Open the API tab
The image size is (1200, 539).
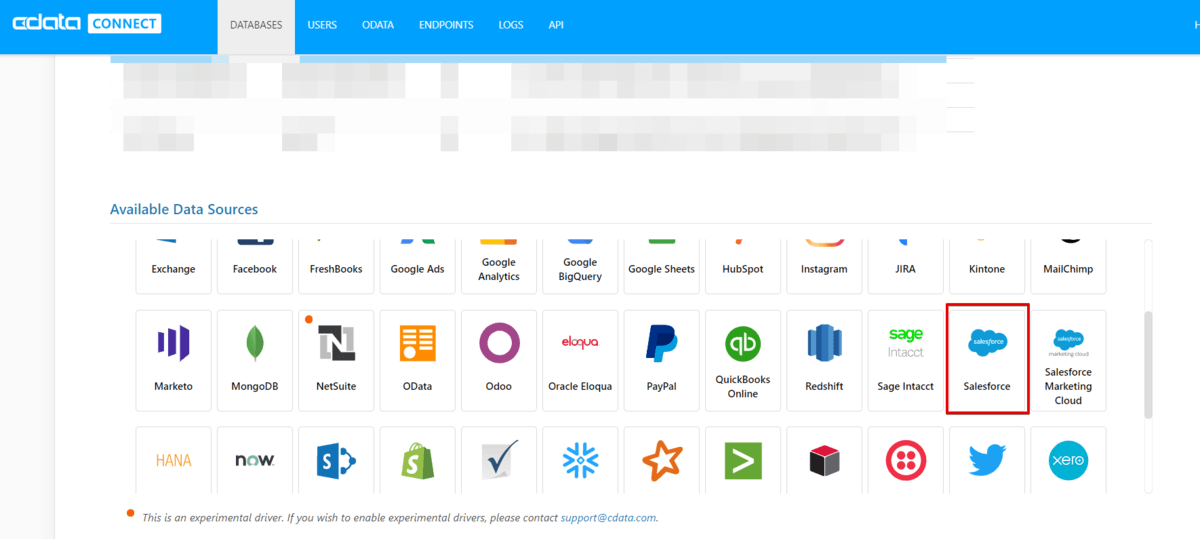point(556,26)
